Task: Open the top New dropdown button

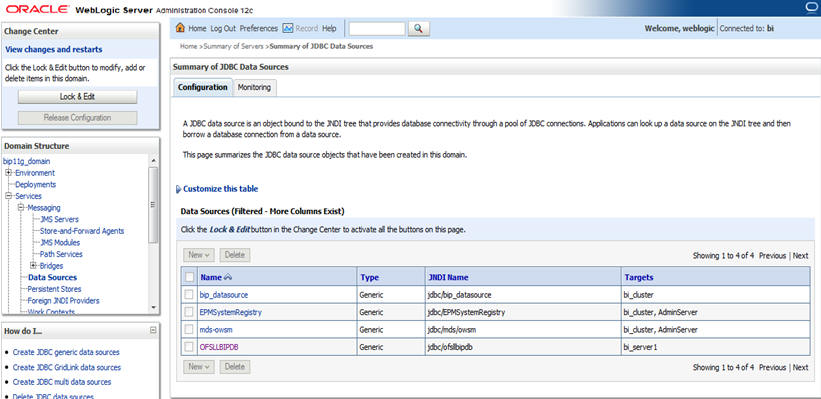Action: pyautogui.click(x=198, y=255)
